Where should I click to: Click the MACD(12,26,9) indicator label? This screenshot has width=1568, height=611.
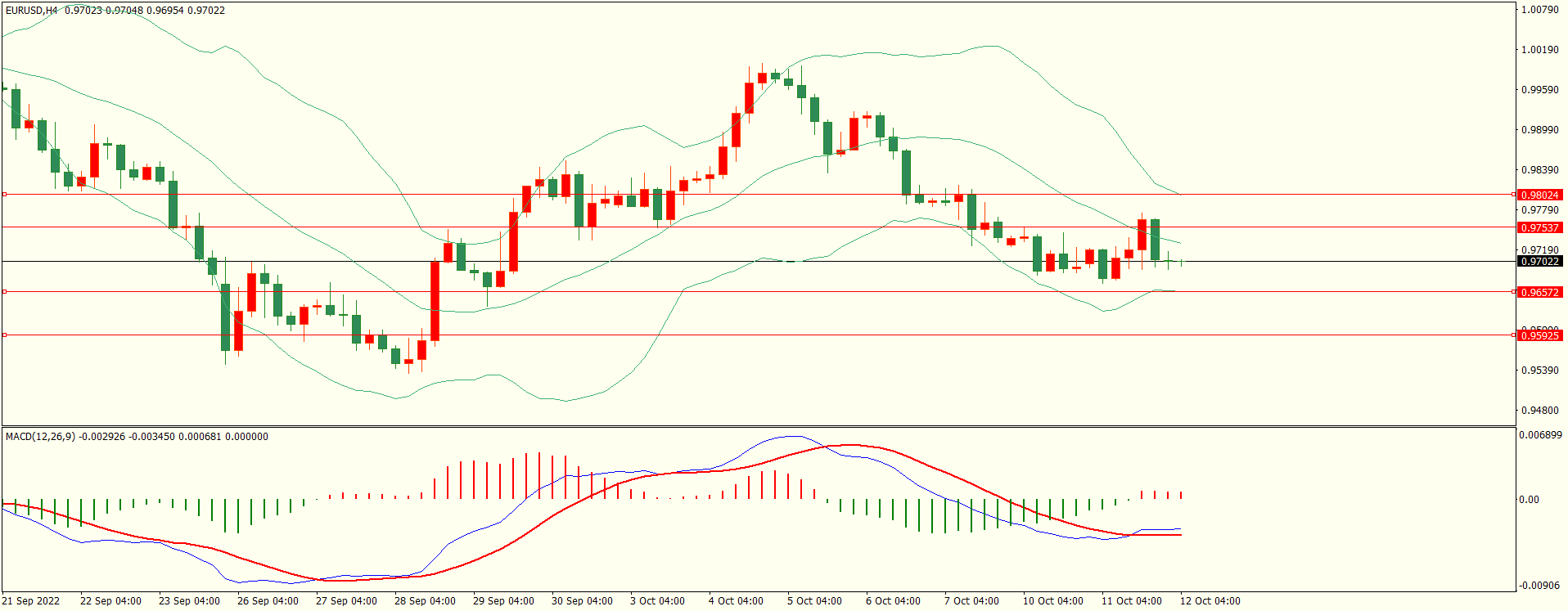coord(40,437)
